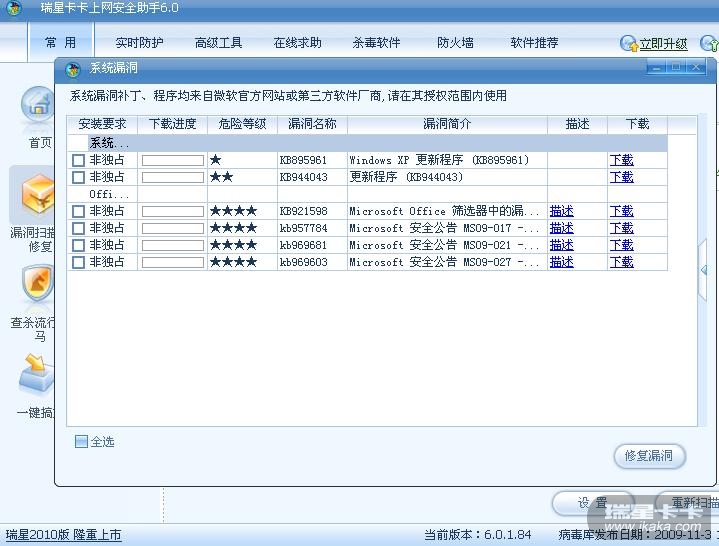Select the kb969603 checkbox

pos(78,262)
